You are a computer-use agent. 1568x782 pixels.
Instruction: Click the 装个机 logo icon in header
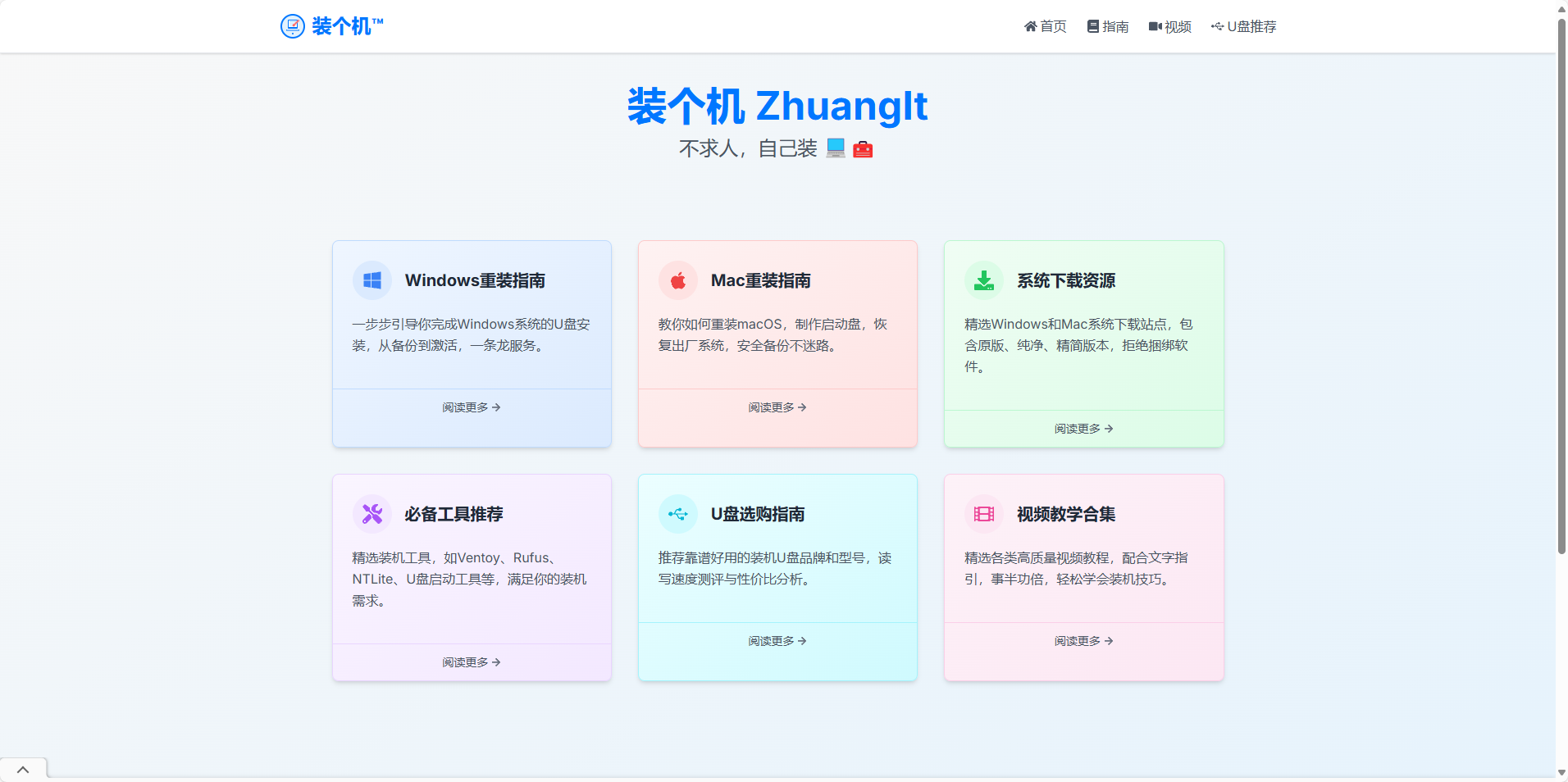pyautogui.click(x=293, y=26)
